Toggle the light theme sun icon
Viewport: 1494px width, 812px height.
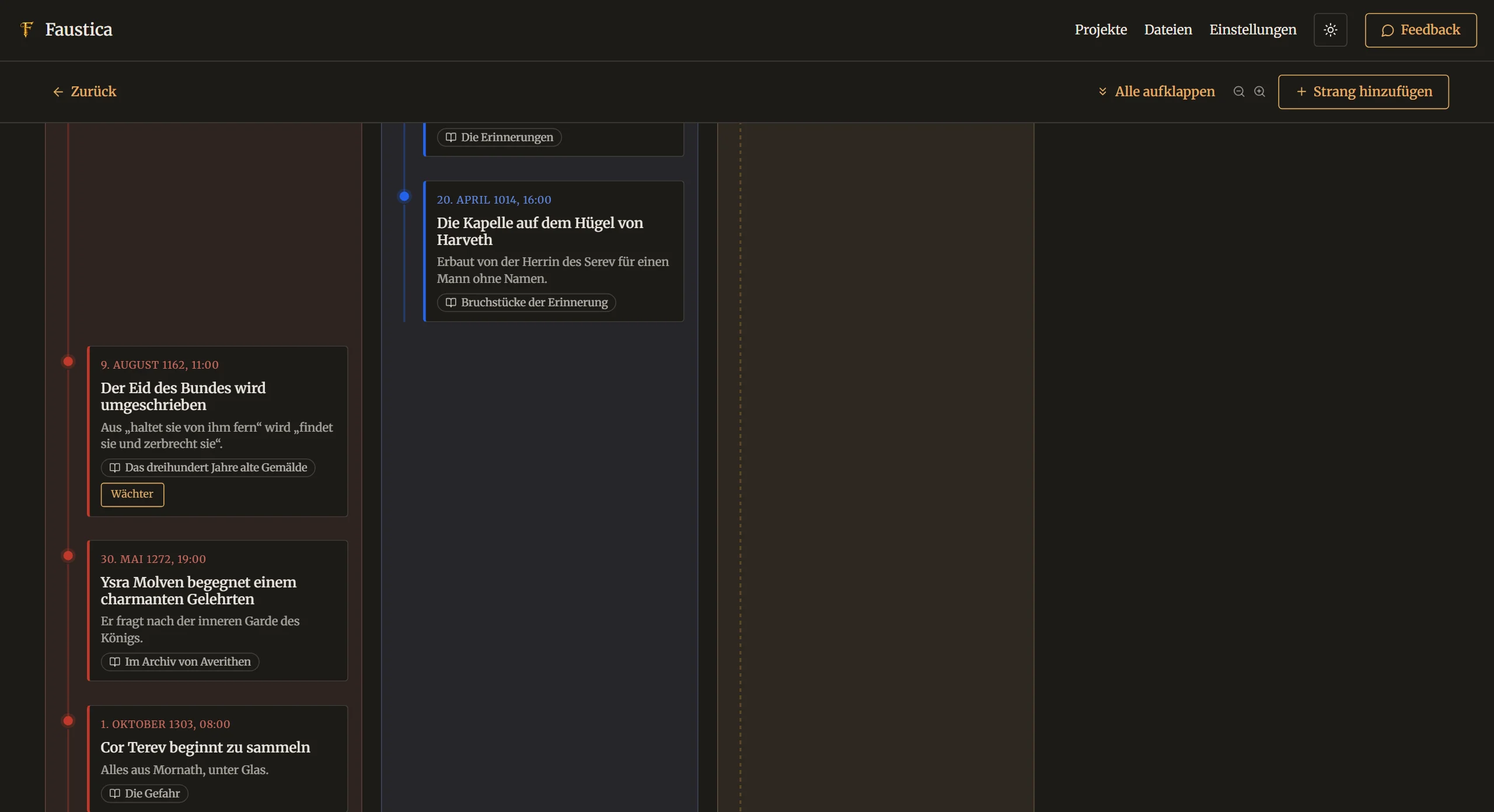[1330, 30]
